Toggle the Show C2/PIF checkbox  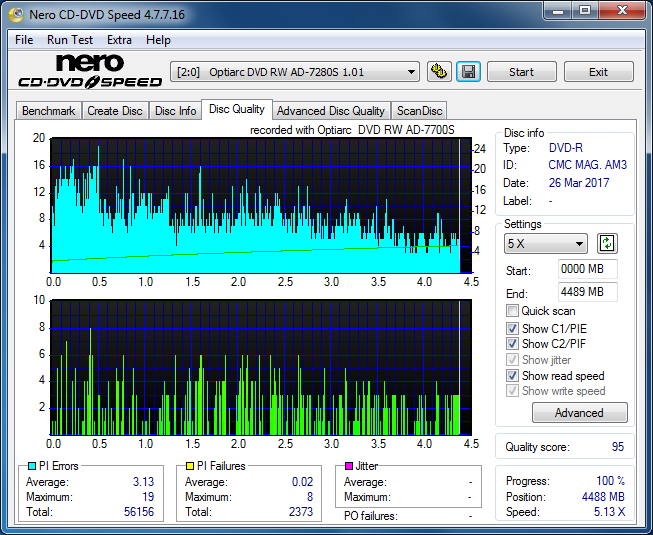512,343
